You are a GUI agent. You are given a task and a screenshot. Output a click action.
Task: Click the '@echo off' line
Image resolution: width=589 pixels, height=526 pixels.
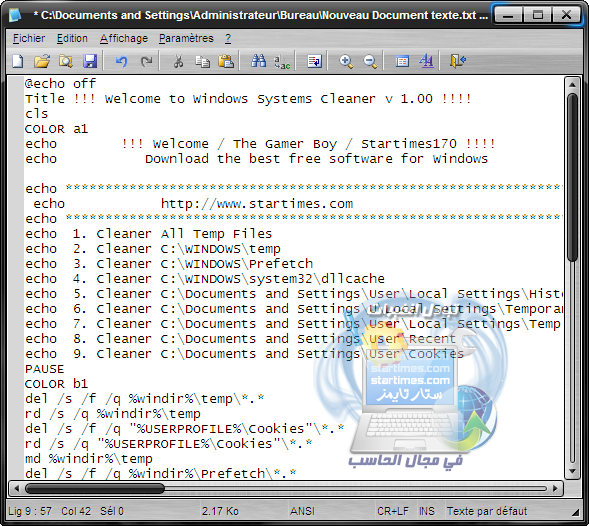point(60,83)
